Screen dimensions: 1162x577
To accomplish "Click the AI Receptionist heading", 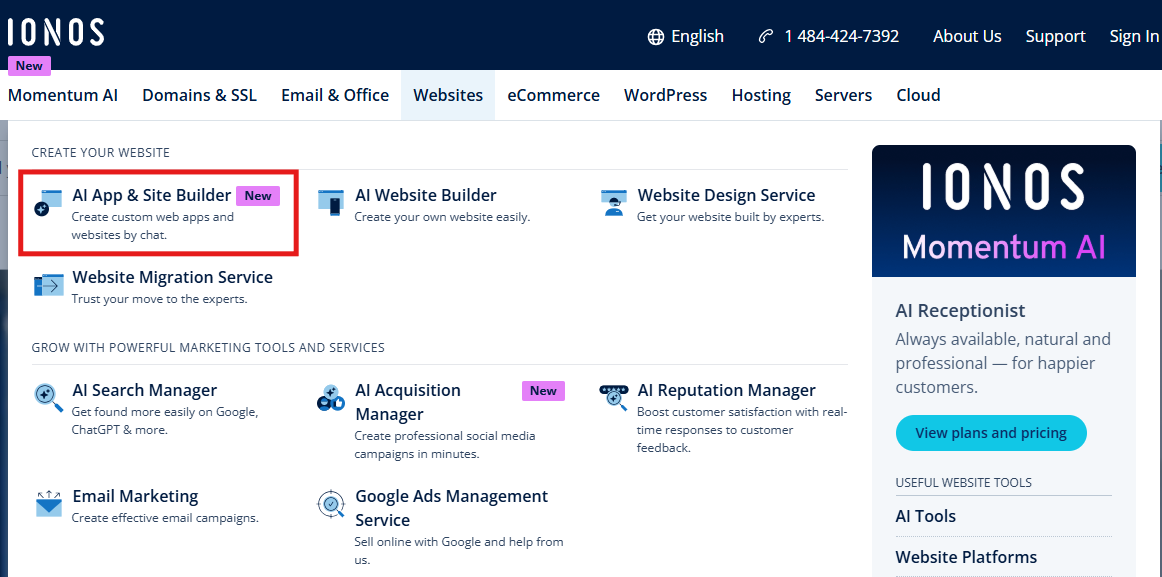I will (960, 310).
